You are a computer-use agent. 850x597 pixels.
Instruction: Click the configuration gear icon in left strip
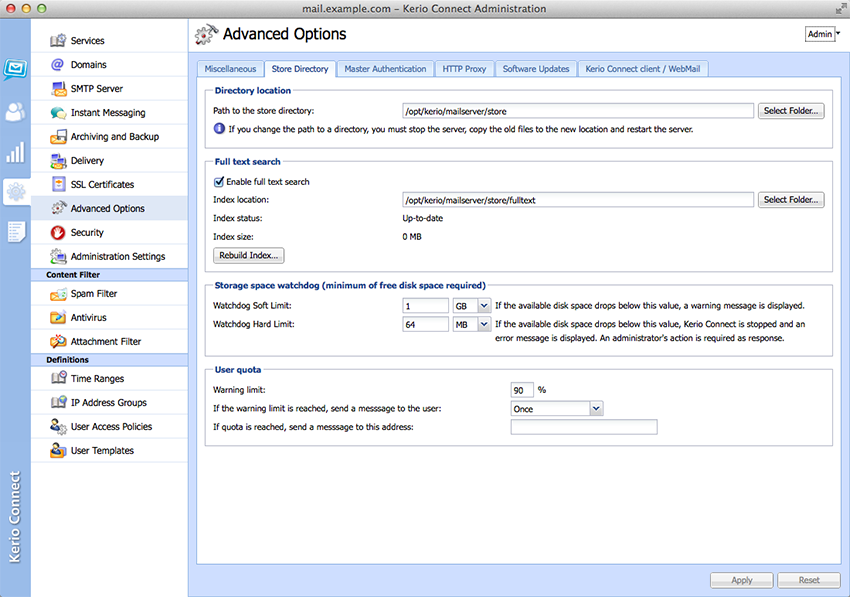pos(16,192)
